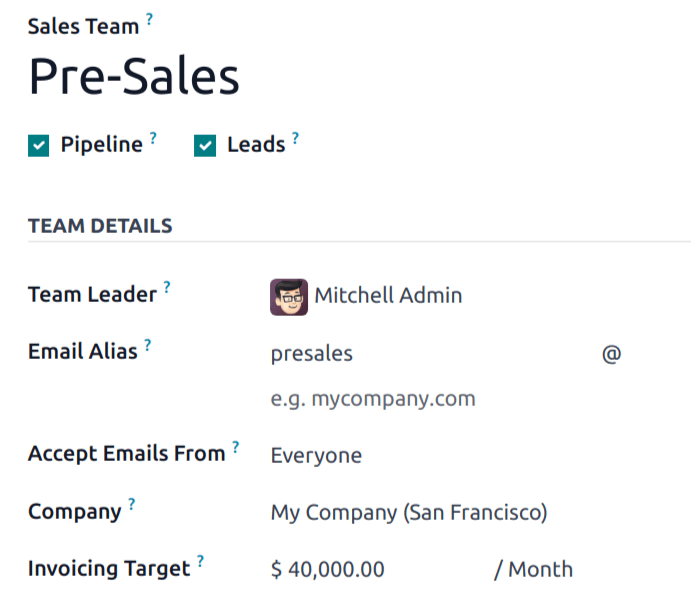
Task: Click the Pipeline checkbox label
Action: click(x=101, y=145)
